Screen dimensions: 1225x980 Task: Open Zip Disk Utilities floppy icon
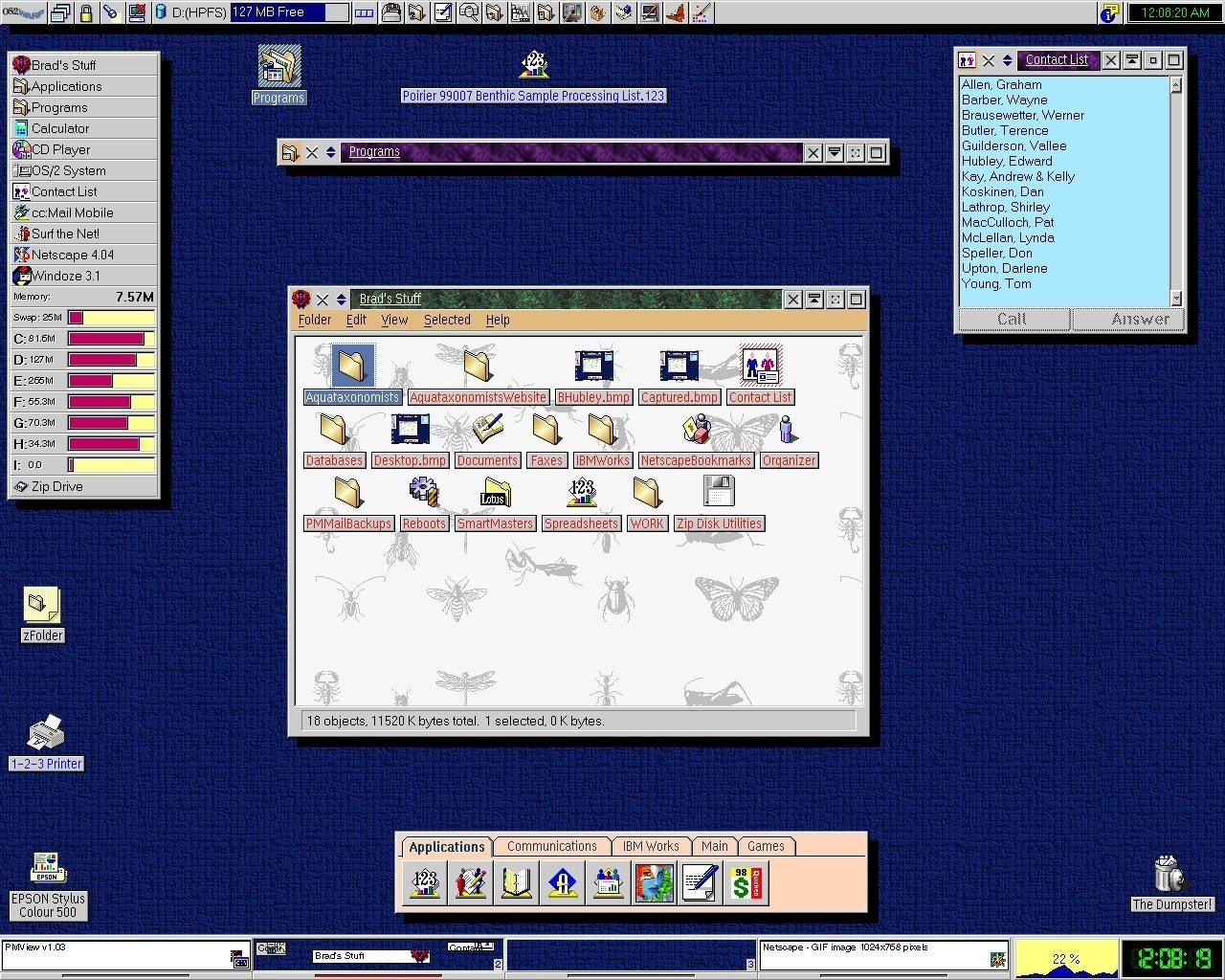719,492
